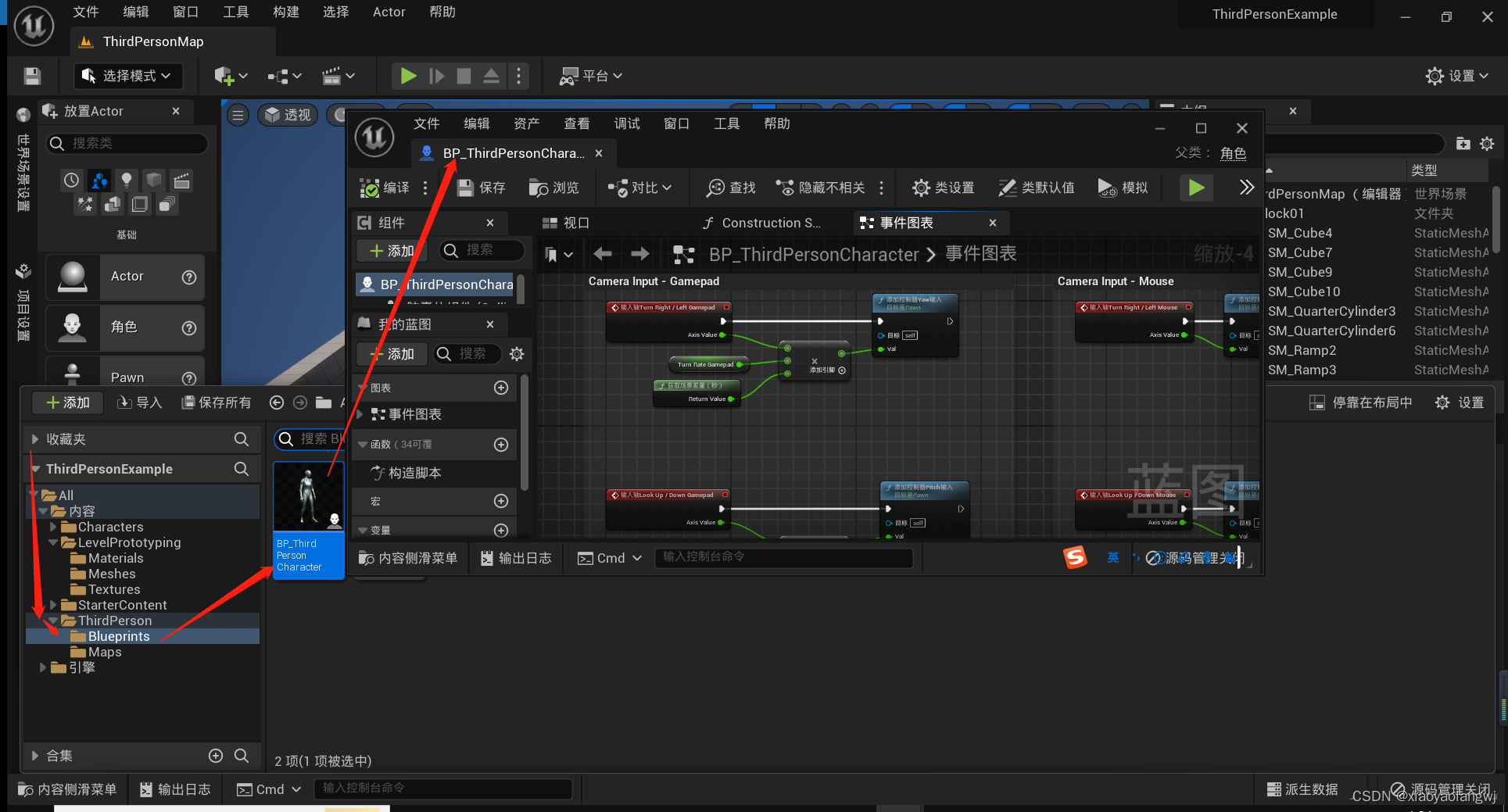
Task: Open 世界场景设置 sidebar tab icon
Action: tap(23, 115)
